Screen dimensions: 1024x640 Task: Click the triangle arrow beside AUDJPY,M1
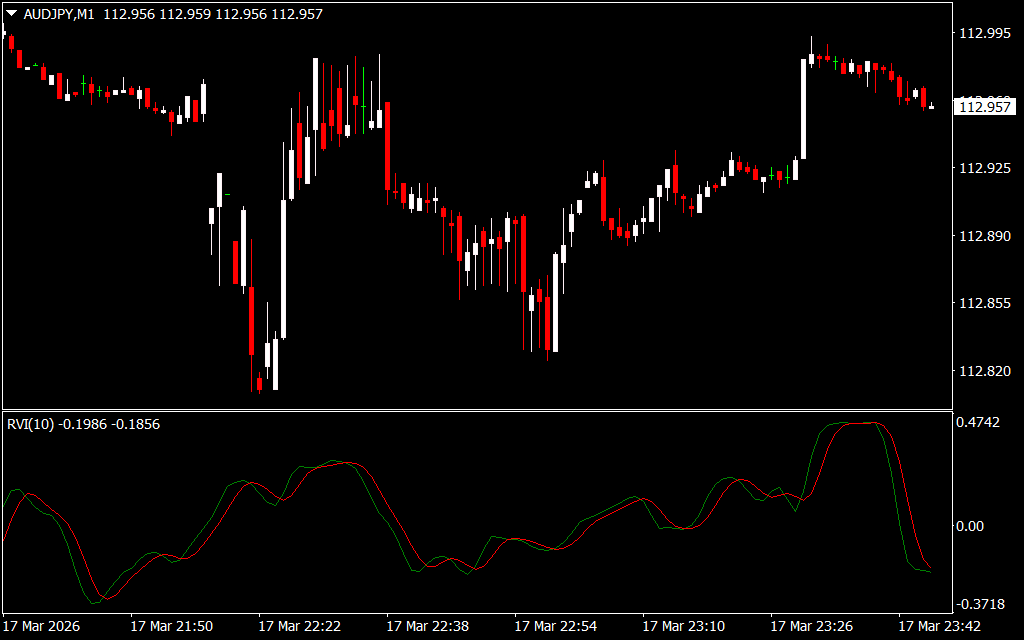point(11,14)
